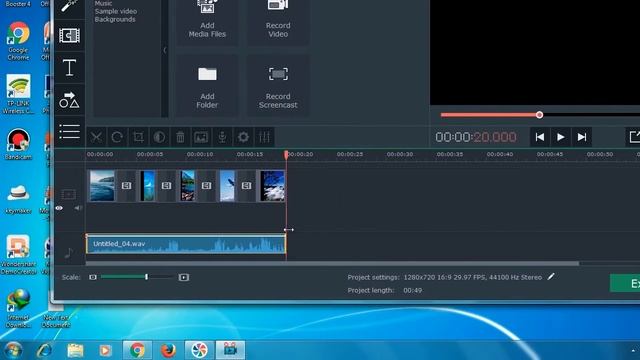Select the second narrow blue clip
Viewport: 640px width, 360px height.
click(147, 186)
